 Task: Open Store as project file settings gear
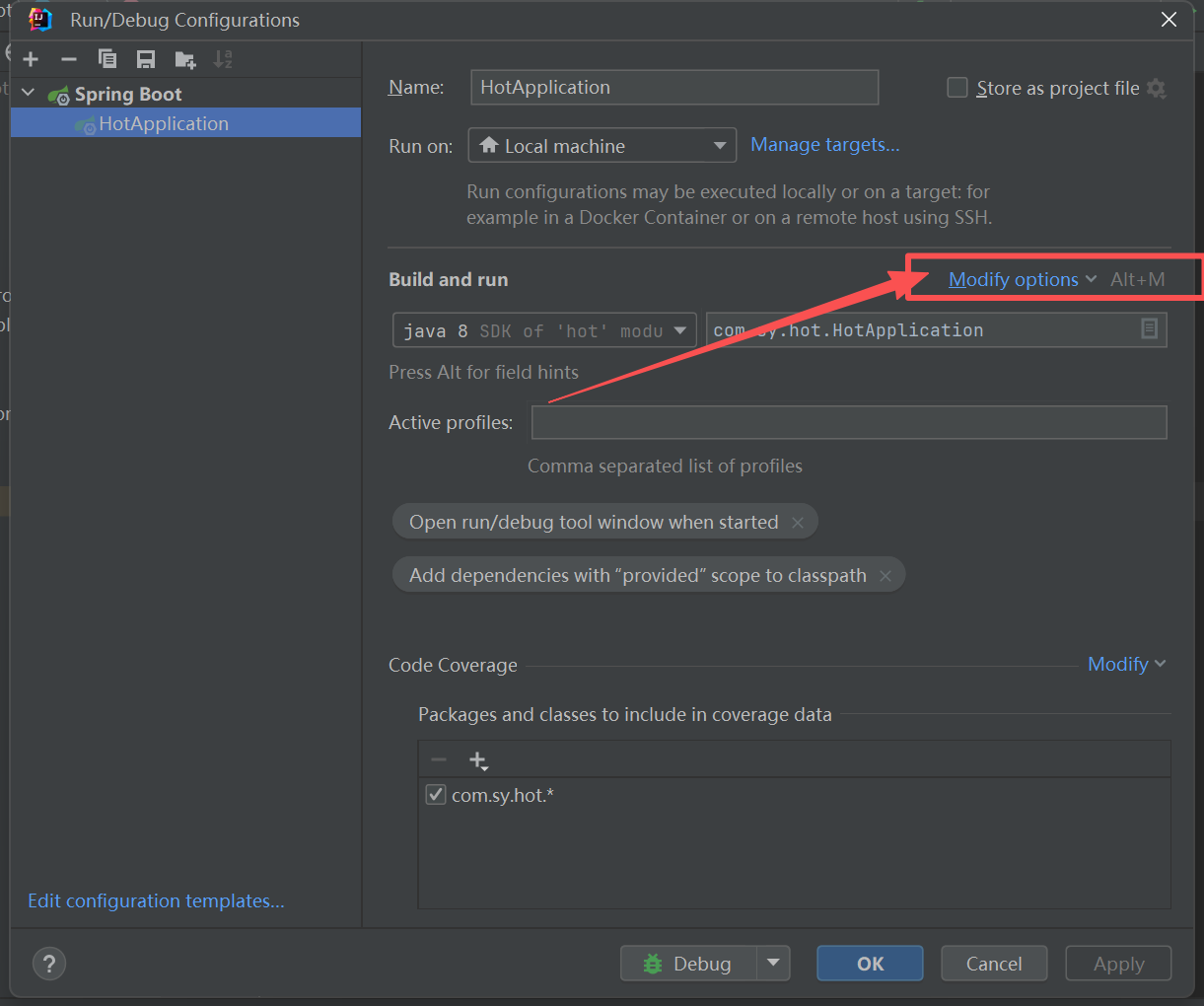1157,89
